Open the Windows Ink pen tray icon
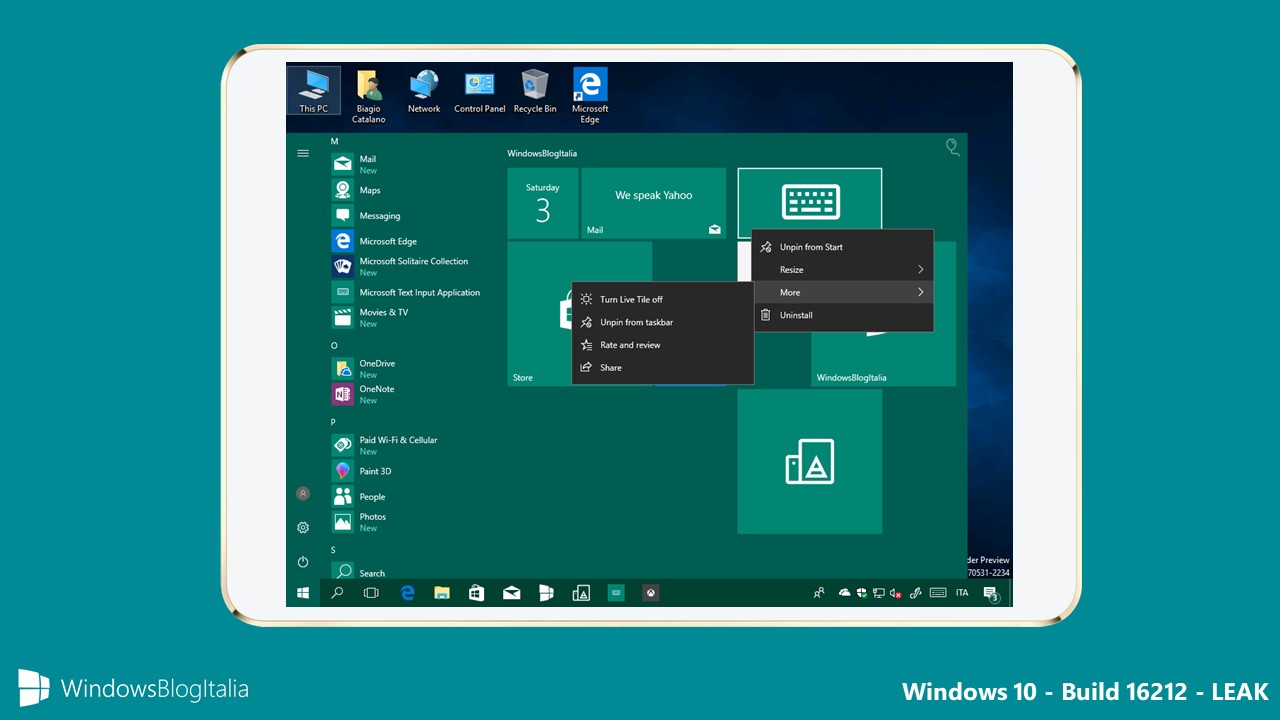 pos(916,593)
